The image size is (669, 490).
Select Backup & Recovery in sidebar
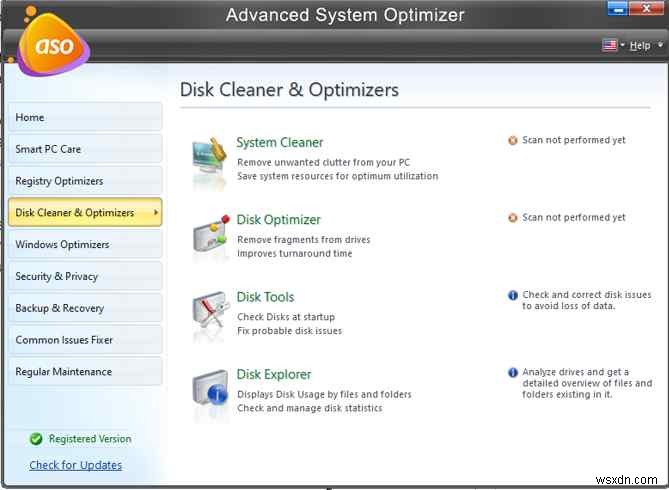(85, 308)
